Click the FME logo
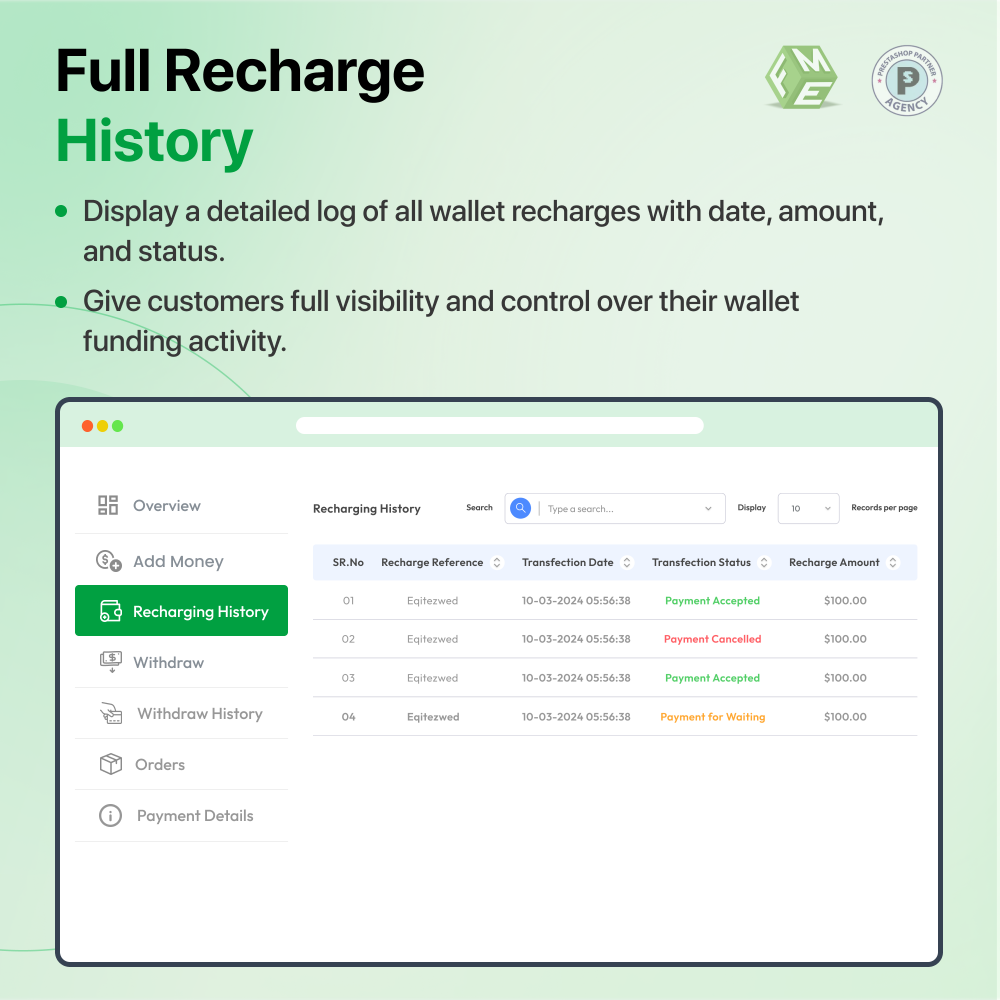This screenshot has height=1000, width=1000. (x=801, y=80)
